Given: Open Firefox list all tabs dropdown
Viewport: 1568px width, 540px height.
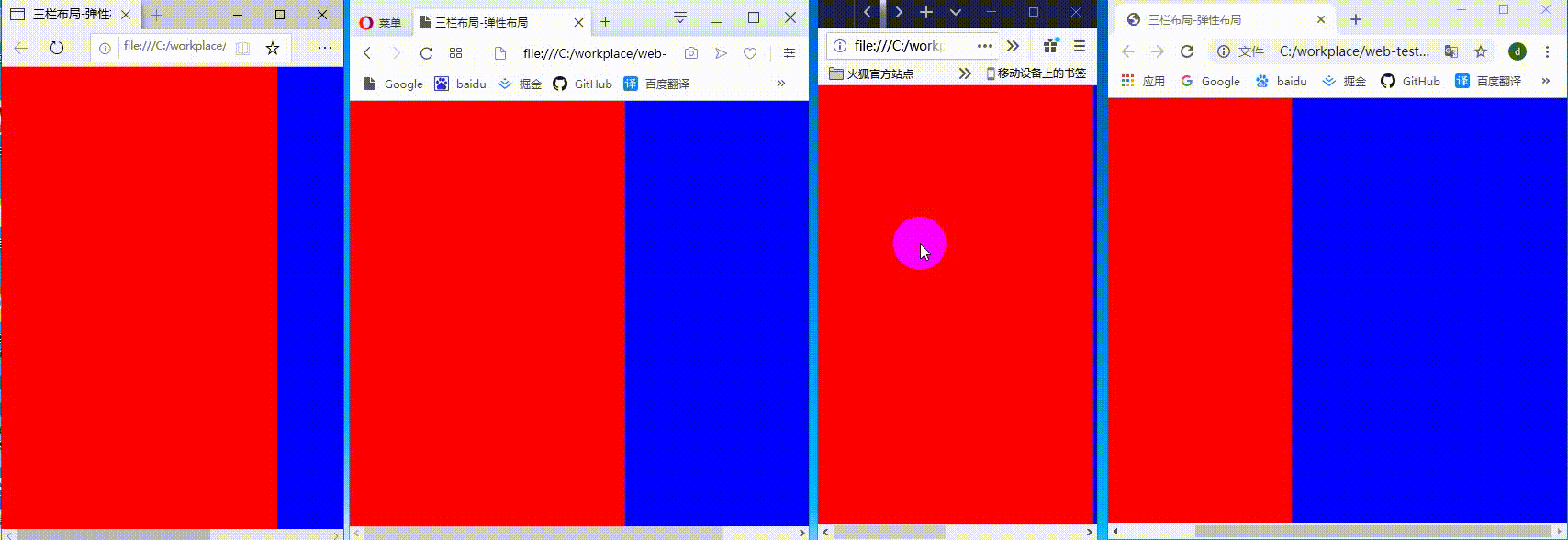Looking at the screenshot, I should point(956,12).
